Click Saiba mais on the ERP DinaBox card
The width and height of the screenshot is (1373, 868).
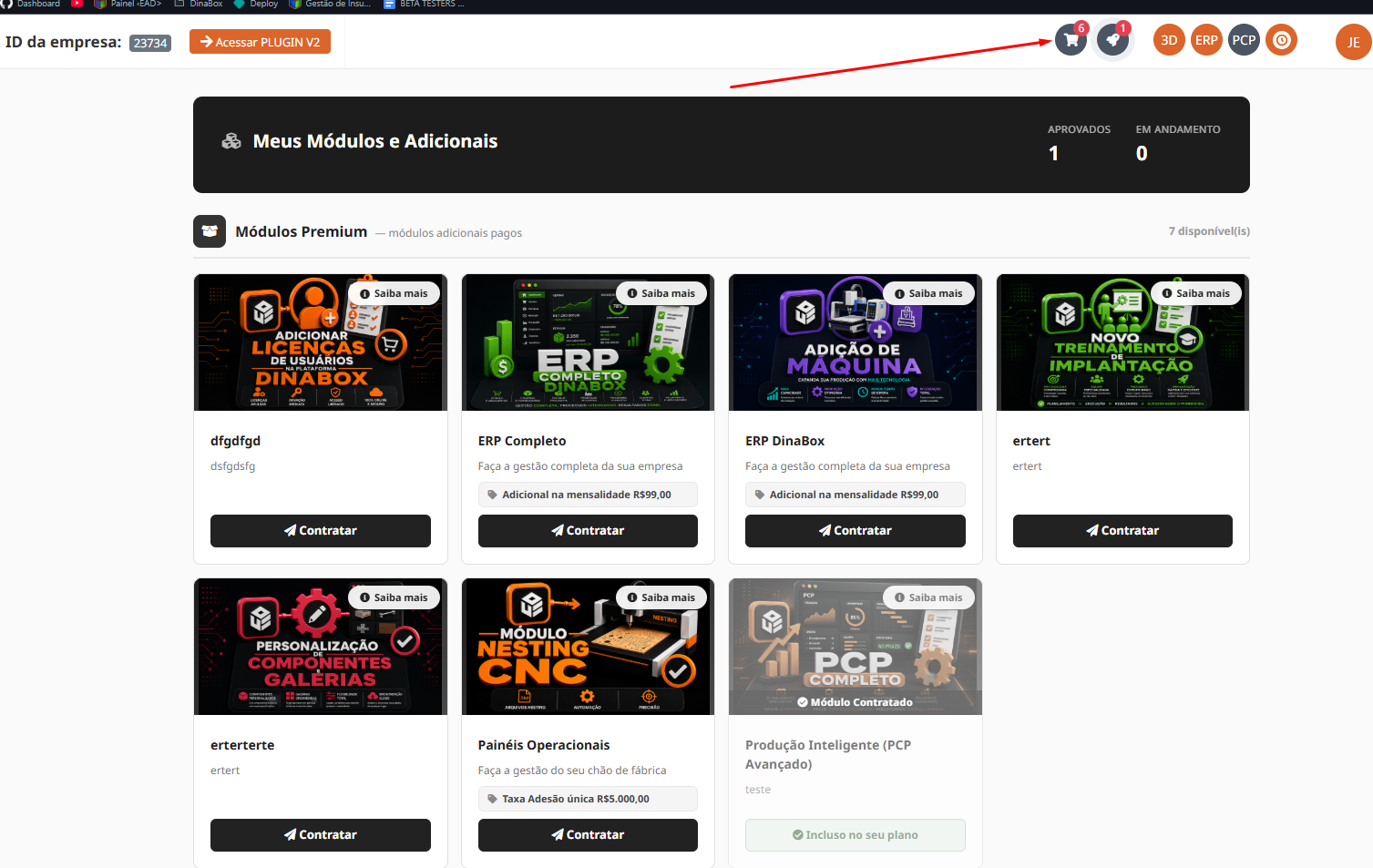(x=928, y=293)
